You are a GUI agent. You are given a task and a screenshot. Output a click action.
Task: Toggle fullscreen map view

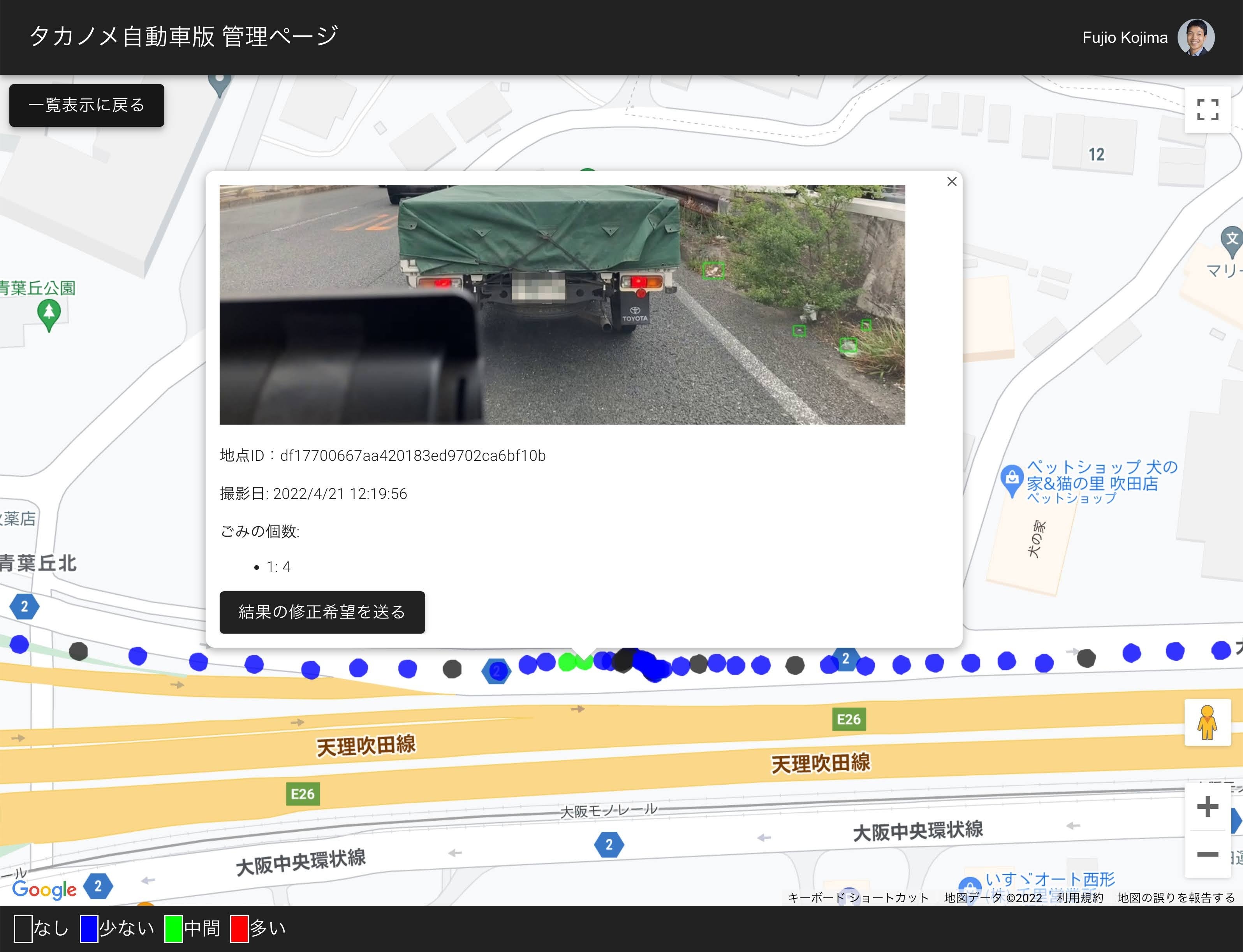click(1207, 109)
